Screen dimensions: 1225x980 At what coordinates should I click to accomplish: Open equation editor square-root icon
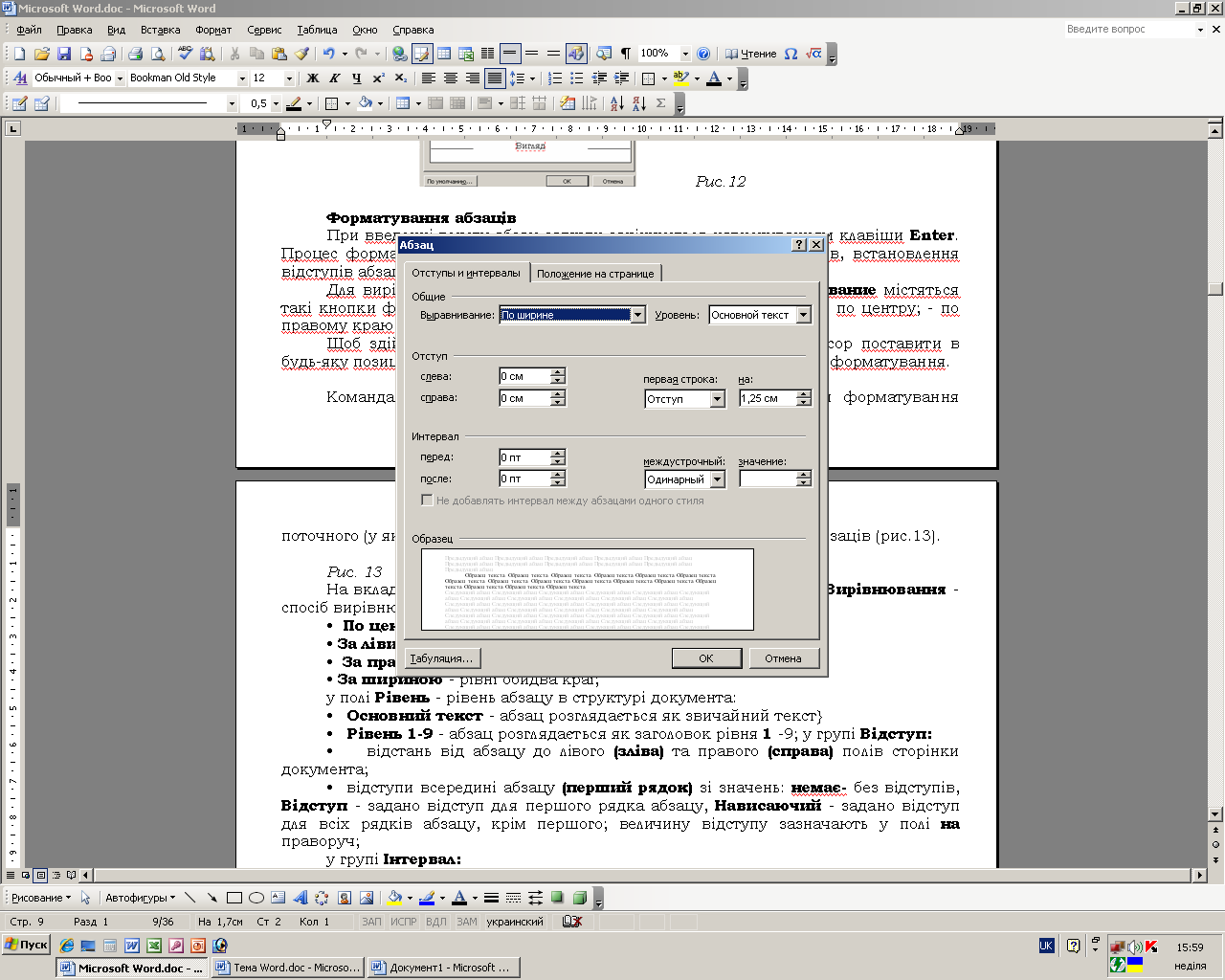tap(813, 54)
